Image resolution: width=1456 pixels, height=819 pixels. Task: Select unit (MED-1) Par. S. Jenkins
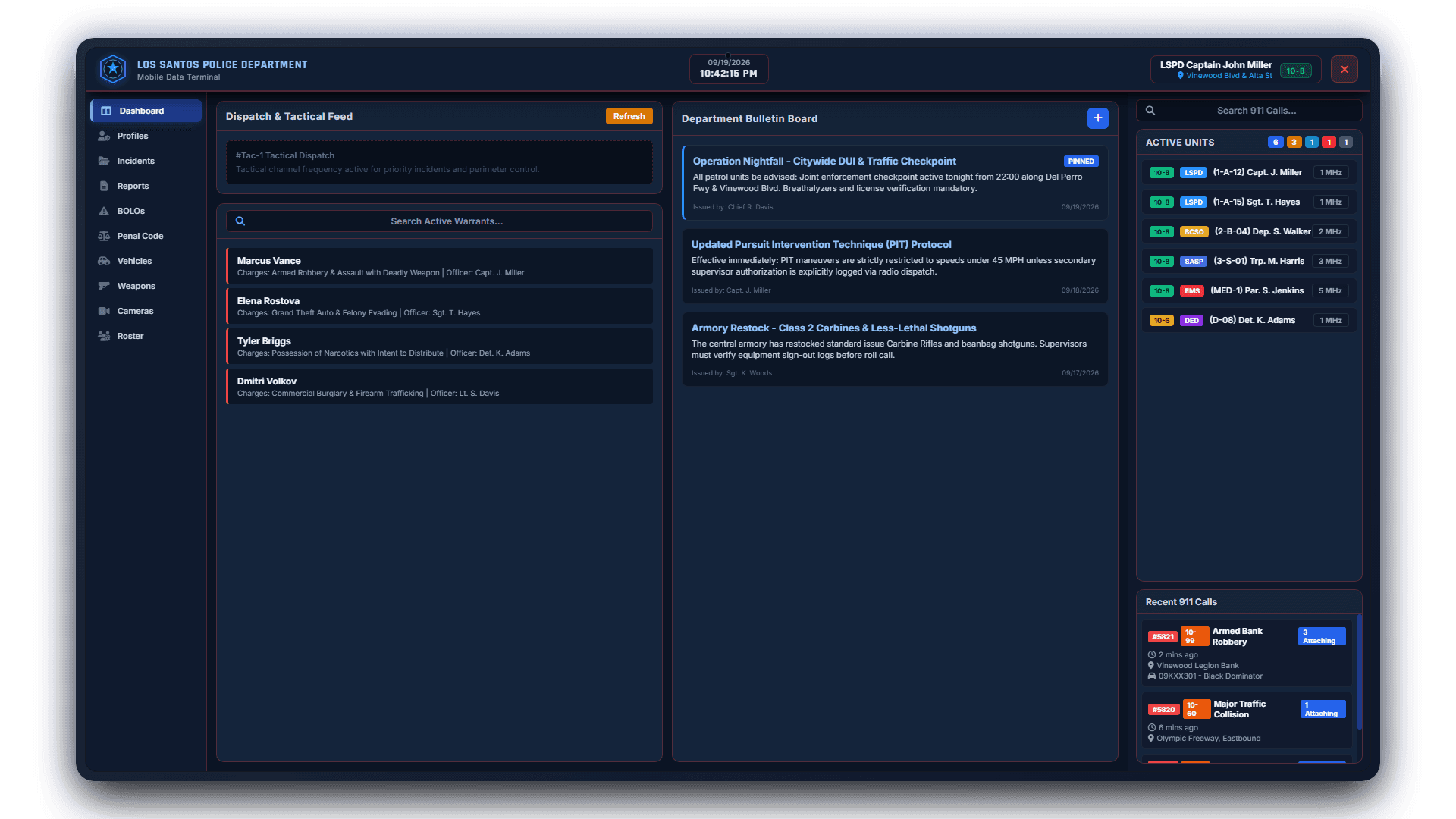coord(1249,291)
